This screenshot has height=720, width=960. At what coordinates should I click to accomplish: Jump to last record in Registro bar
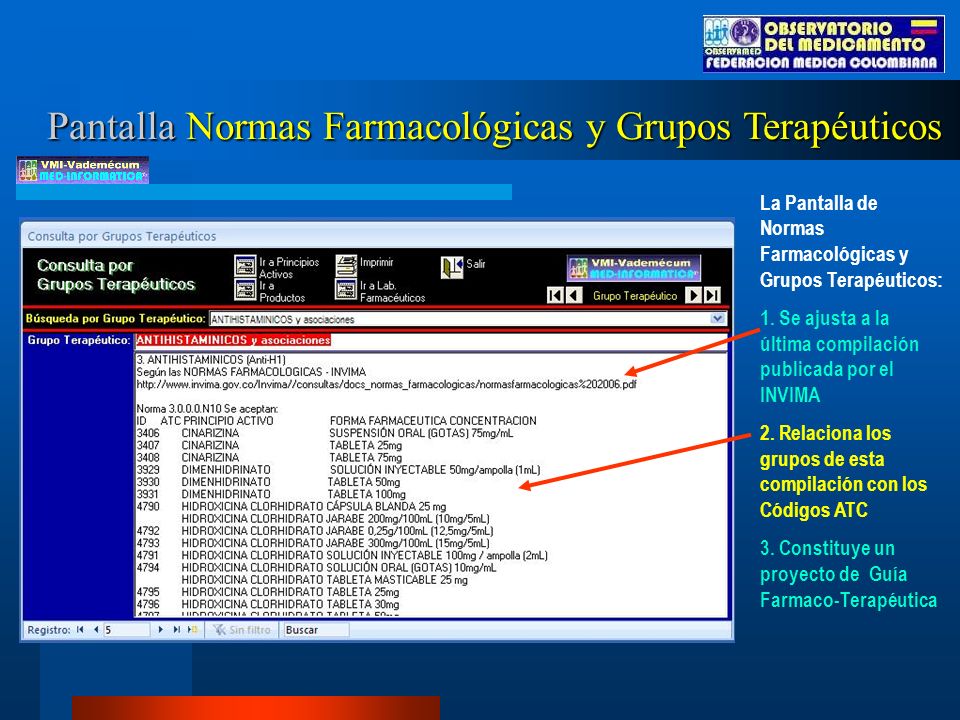point(176,629)
